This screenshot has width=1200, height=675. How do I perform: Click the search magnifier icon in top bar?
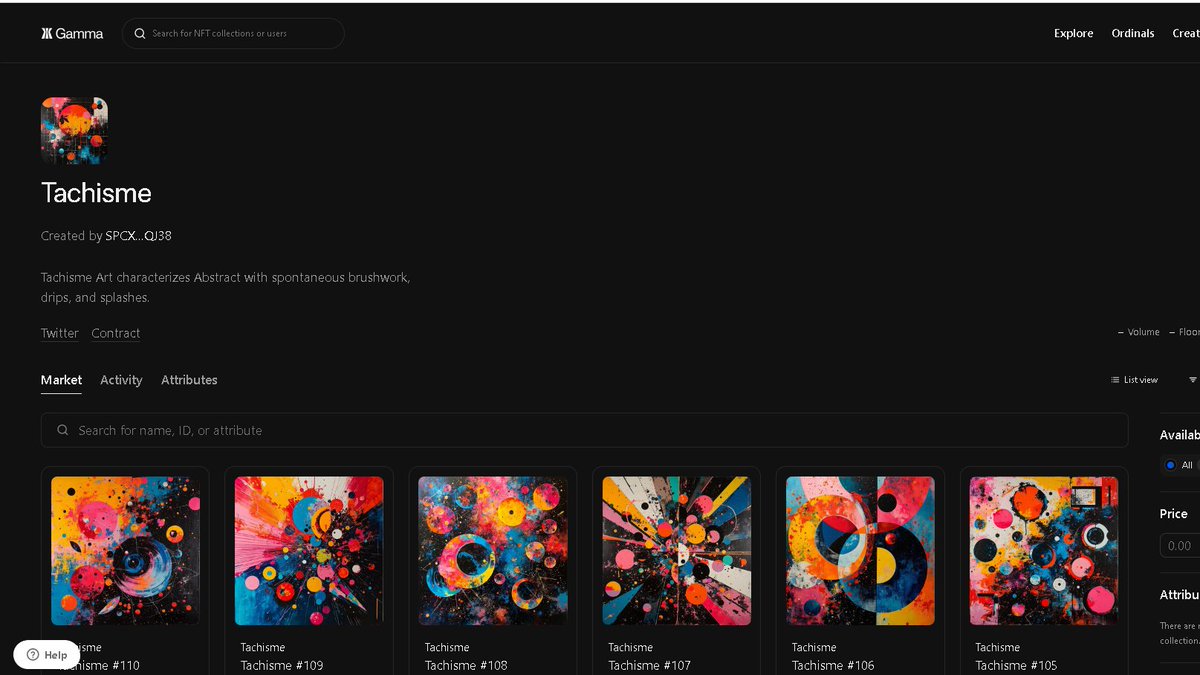tap(140, 33)
